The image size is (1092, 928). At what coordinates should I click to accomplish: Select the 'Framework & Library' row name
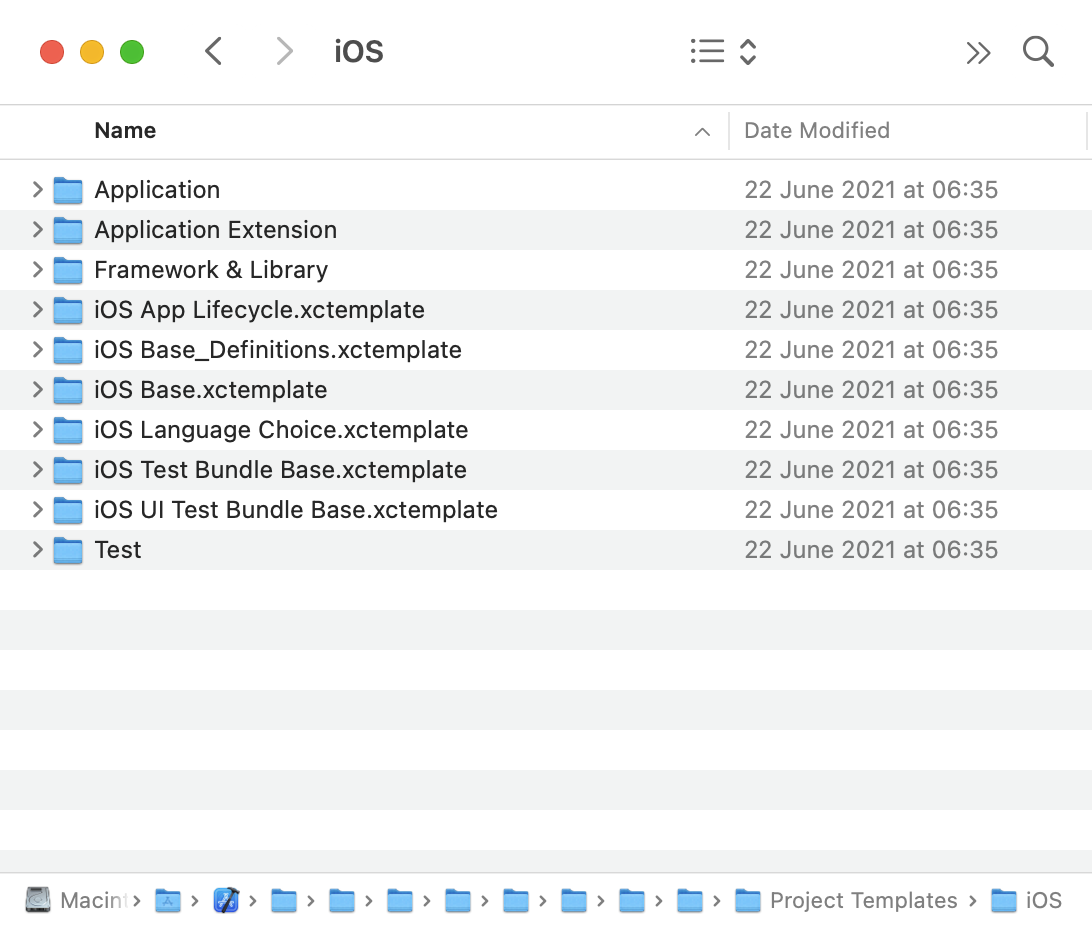point(211,269)
